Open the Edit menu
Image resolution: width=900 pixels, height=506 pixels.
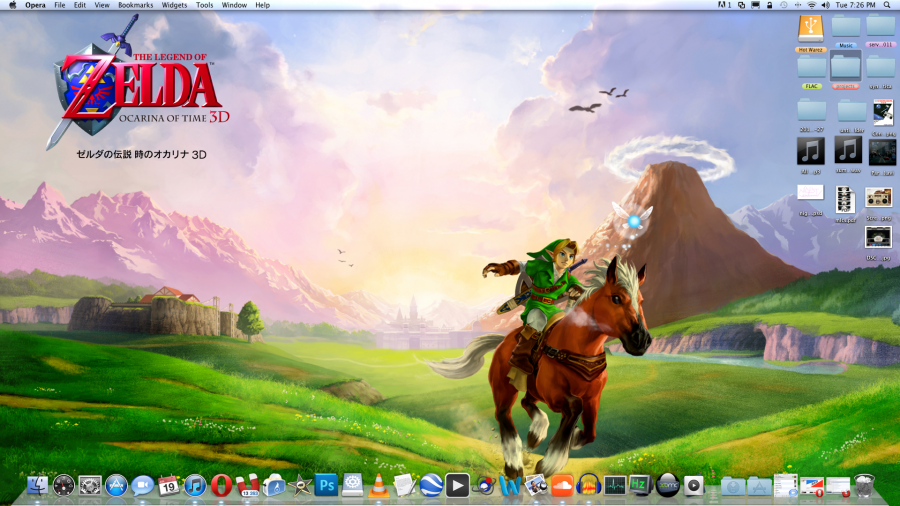pyautogui.click(x=80, y=5)
